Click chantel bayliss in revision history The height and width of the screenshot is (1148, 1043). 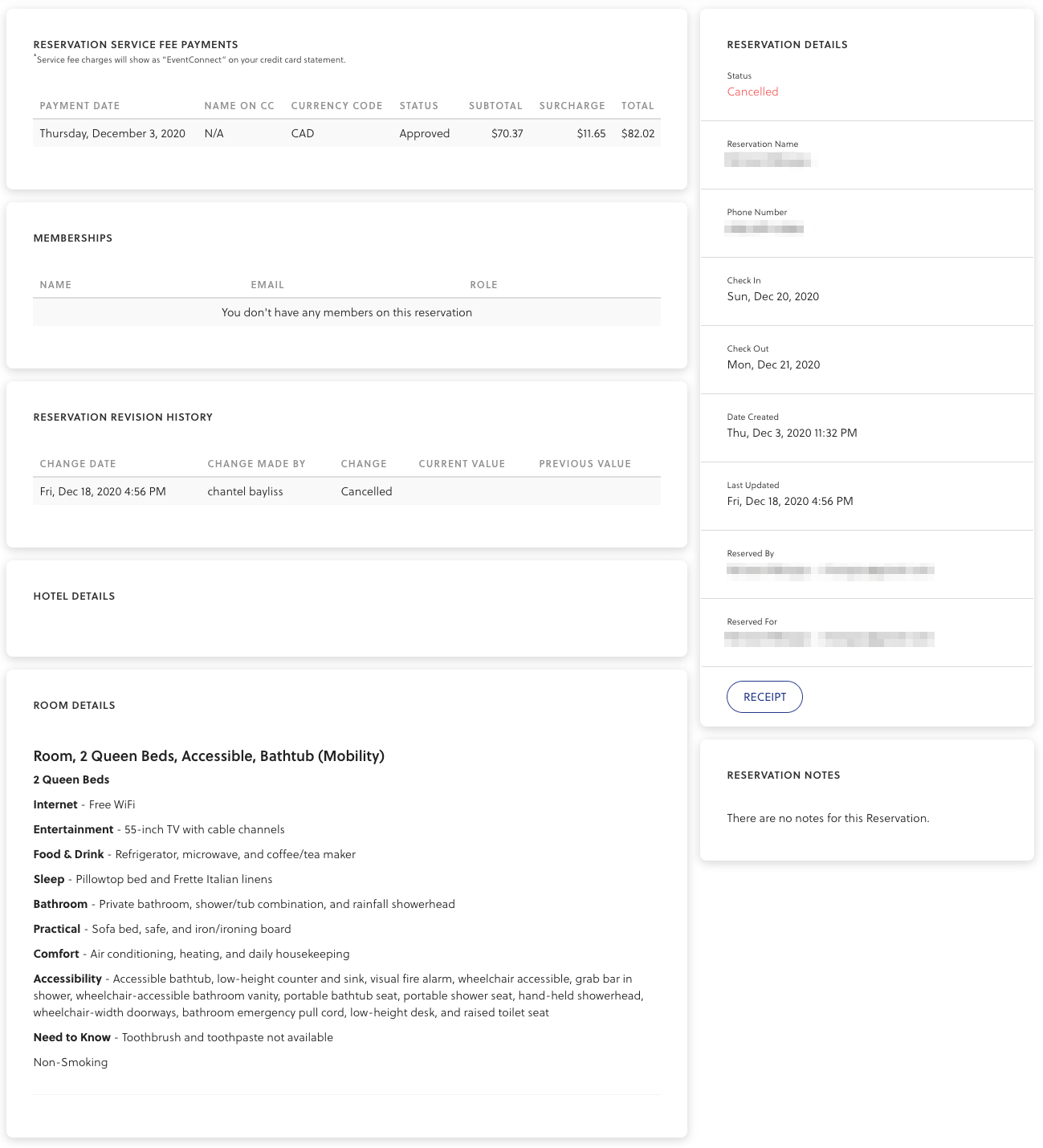[x=245, y=491]
